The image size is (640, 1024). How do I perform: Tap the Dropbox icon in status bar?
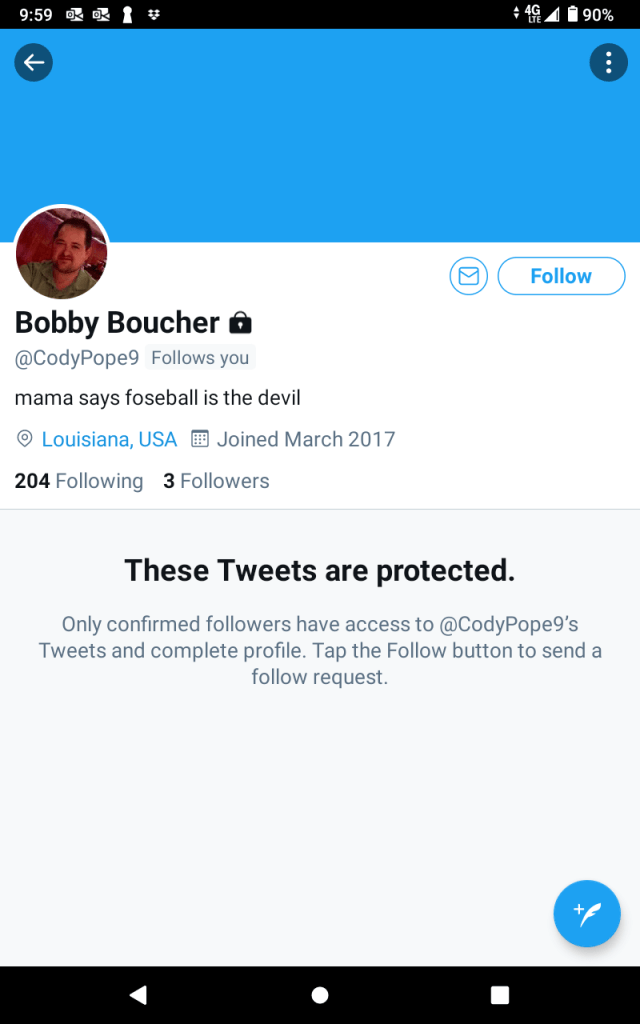pyautogui.click(x=154, y=14)
